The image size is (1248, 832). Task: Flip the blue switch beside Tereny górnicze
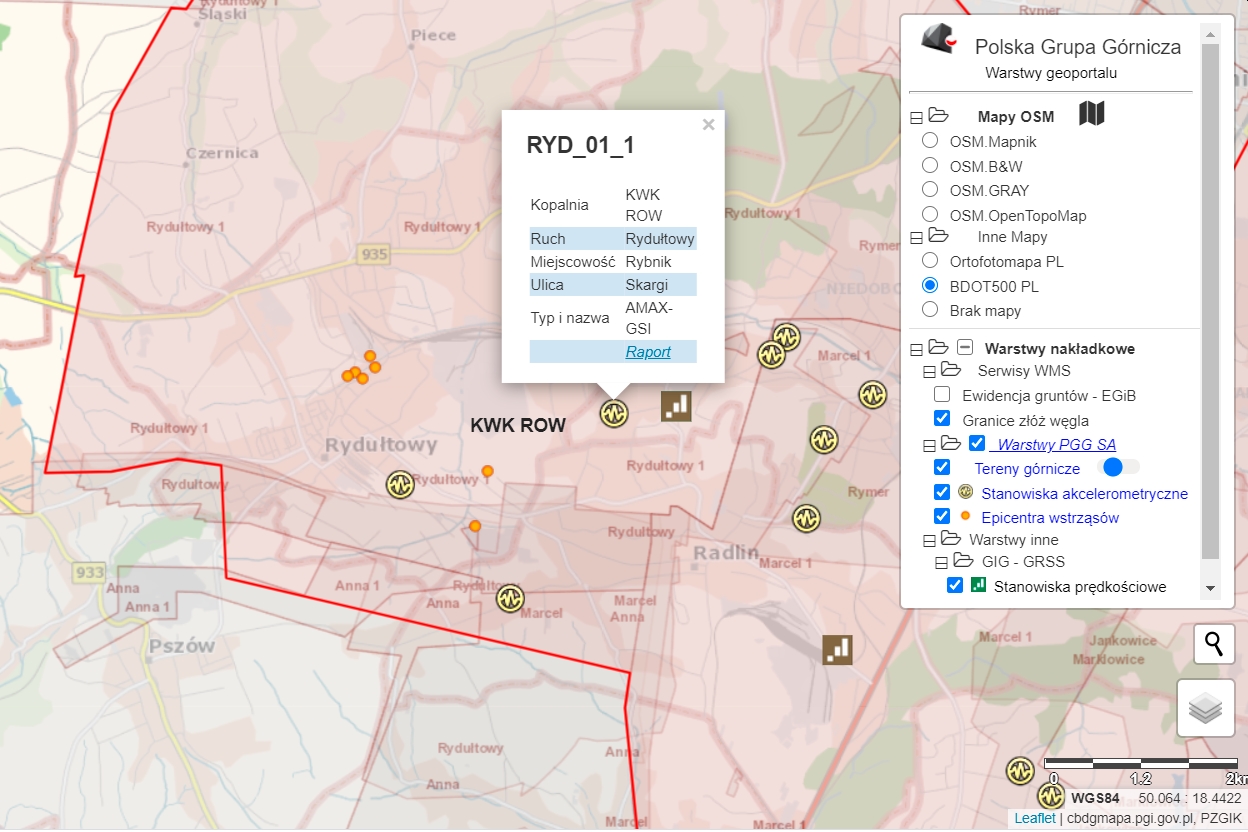click(1120, 467)
